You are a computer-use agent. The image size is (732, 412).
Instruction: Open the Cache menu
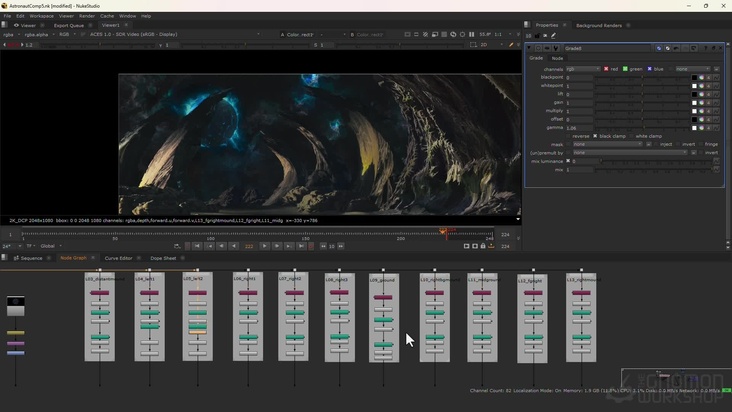107,16
